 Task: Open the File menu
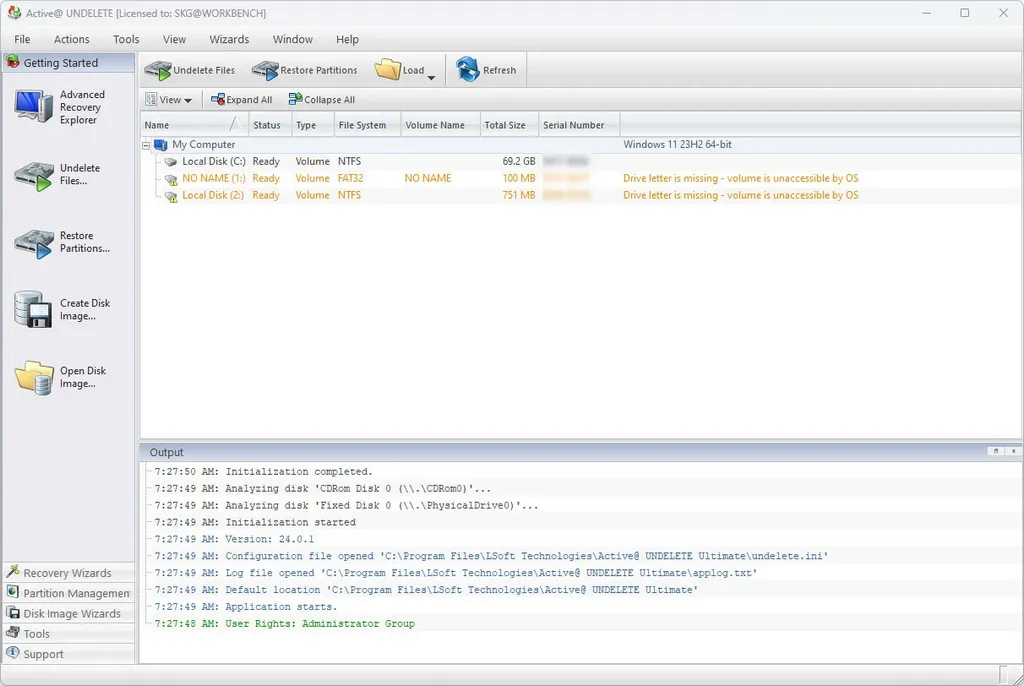[22, 39]
